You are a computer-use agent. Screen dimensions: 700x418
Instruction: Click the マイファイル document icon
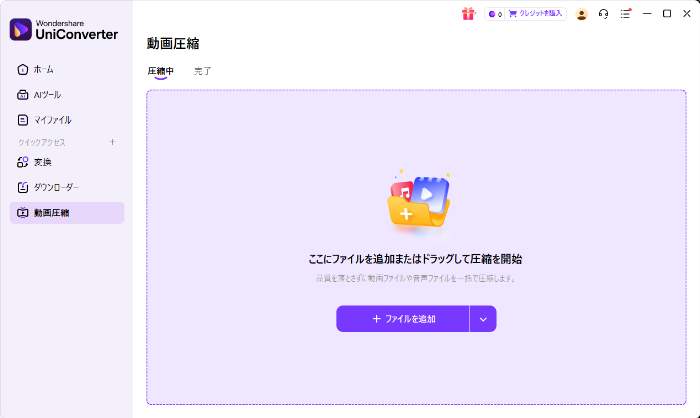coord(22,120)
